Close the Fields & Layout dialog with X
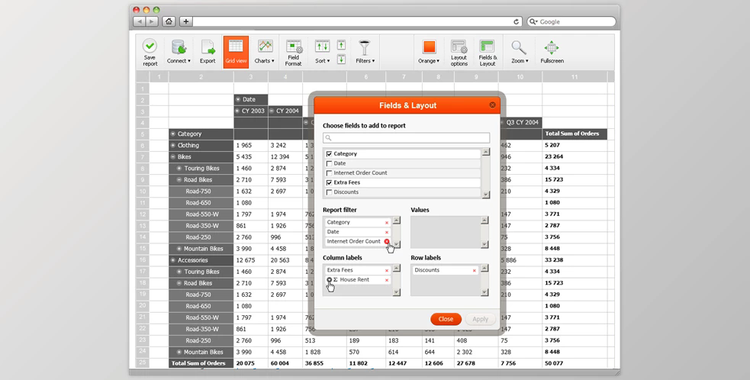 point(492,105)
